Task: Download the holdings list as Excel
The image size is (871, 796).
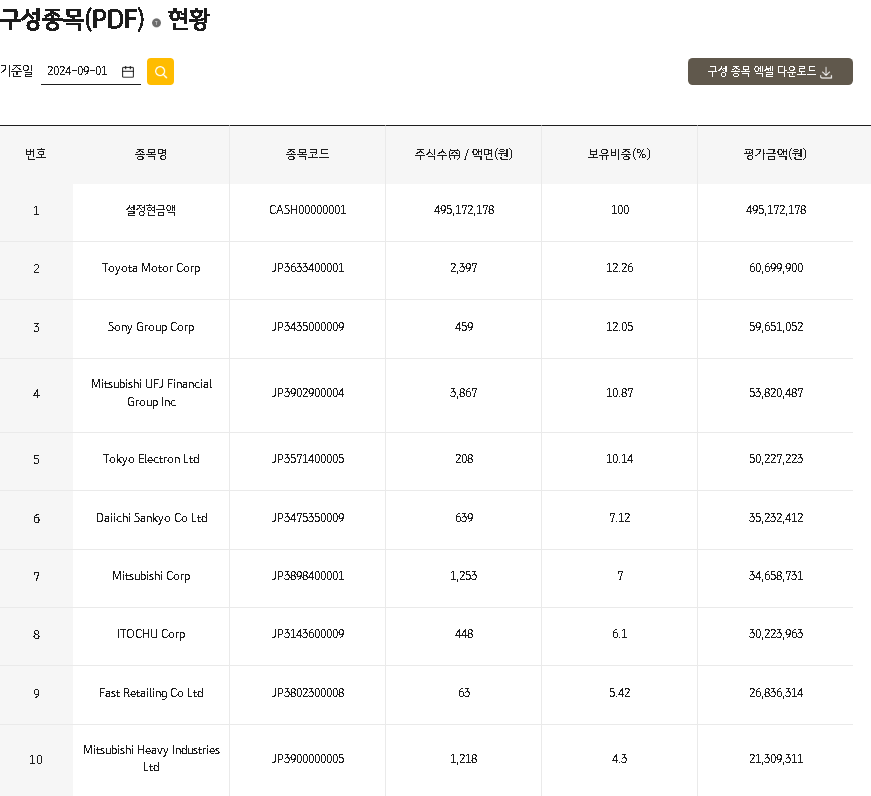Action: tap(770, 72)
